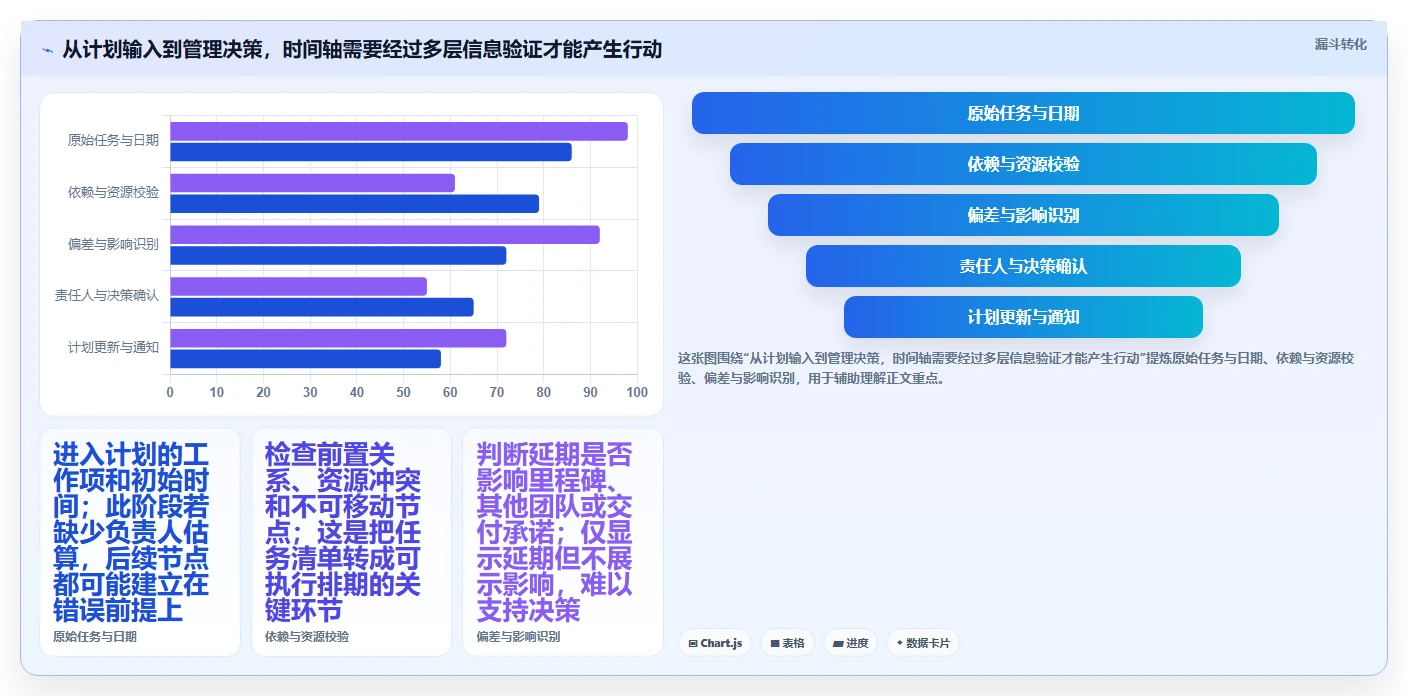Click the blue bar for 依赖与资源校验
The width and height of the screenshot is (1408, 696).
354,204
